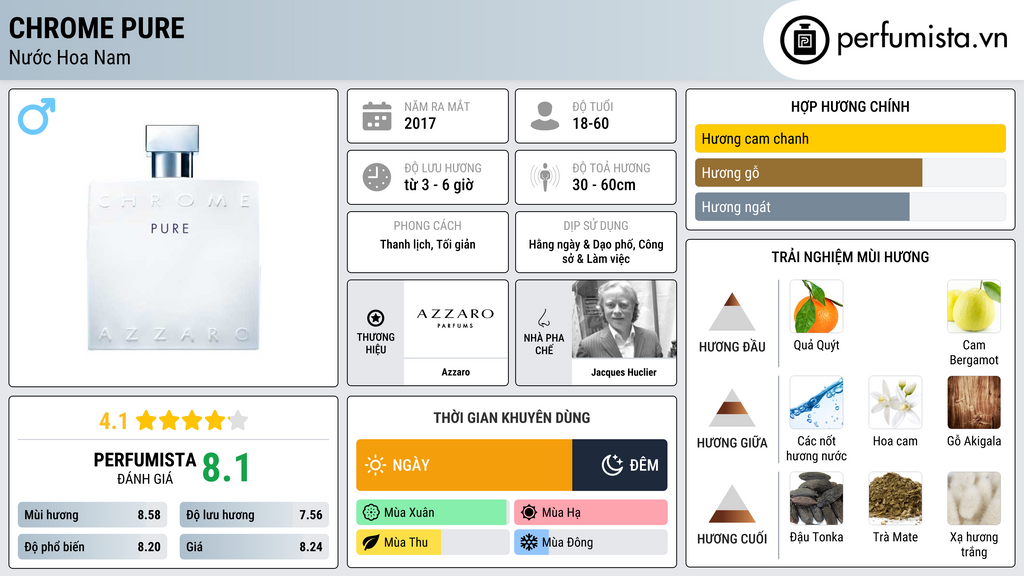Click the Hợp hương chính heading
This screenshot has height=576, width=1024.
coord(850,106)
